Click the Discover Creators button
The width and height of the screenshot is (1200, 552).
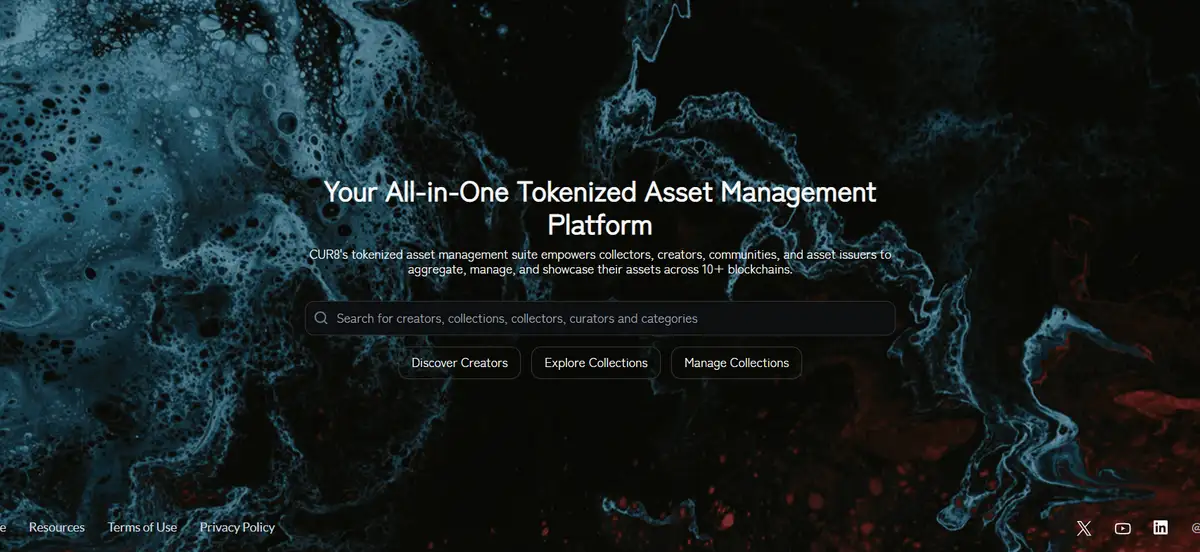[459, 363]
